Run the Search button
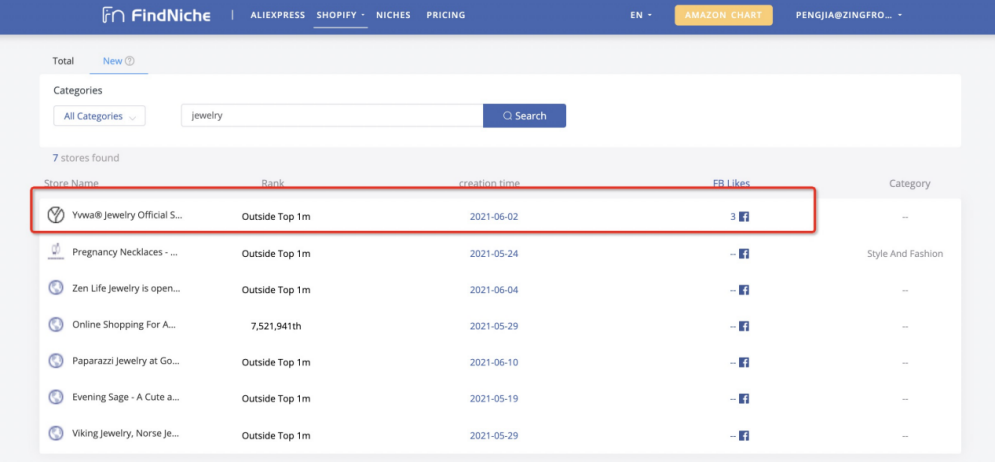The width and height of the screenshot is (995, 462). [x=524, y=116]
